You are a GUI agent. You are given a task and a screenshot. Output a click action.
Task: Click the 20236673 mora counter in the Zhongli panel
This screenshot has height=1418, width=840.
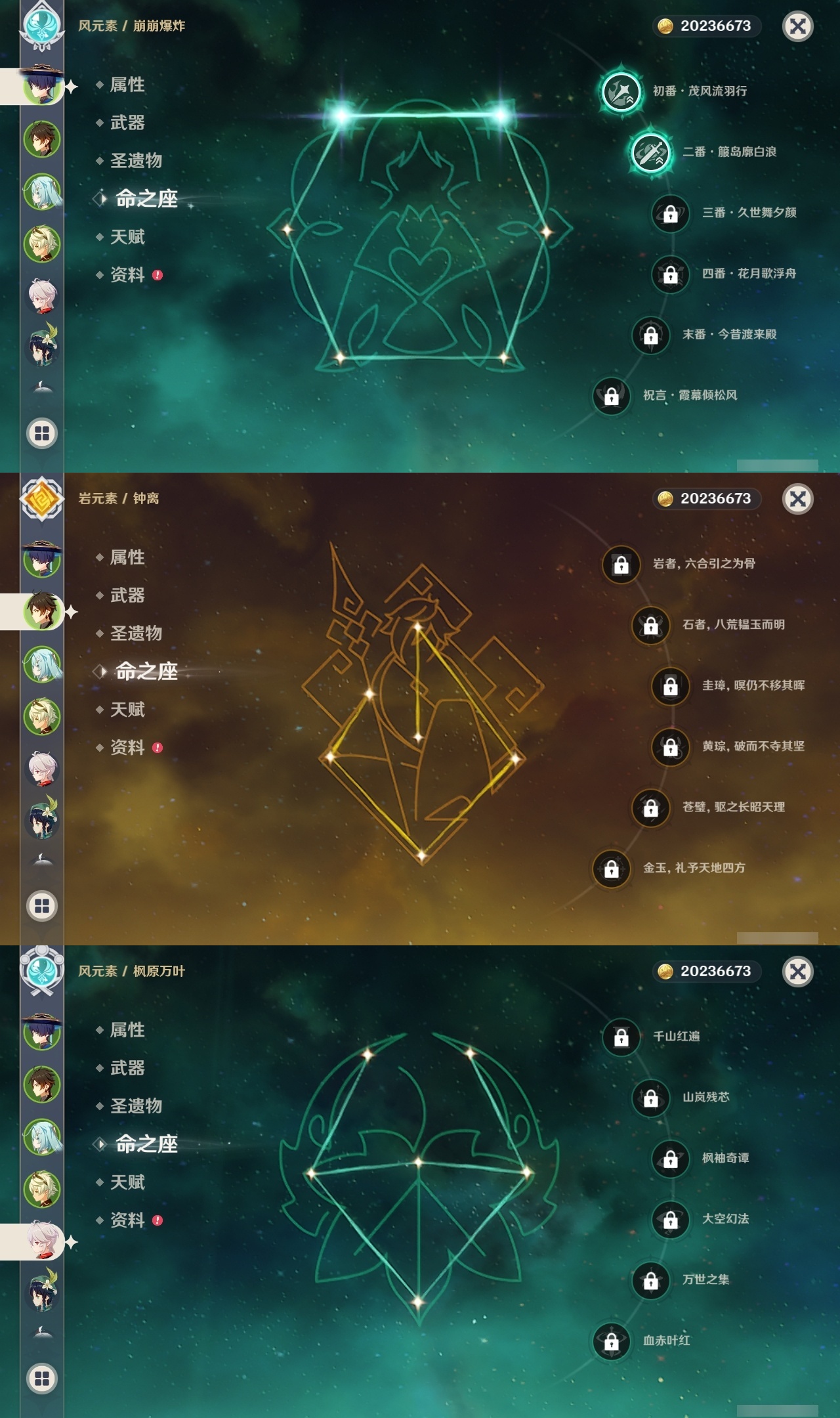click(x=707, y=498)
